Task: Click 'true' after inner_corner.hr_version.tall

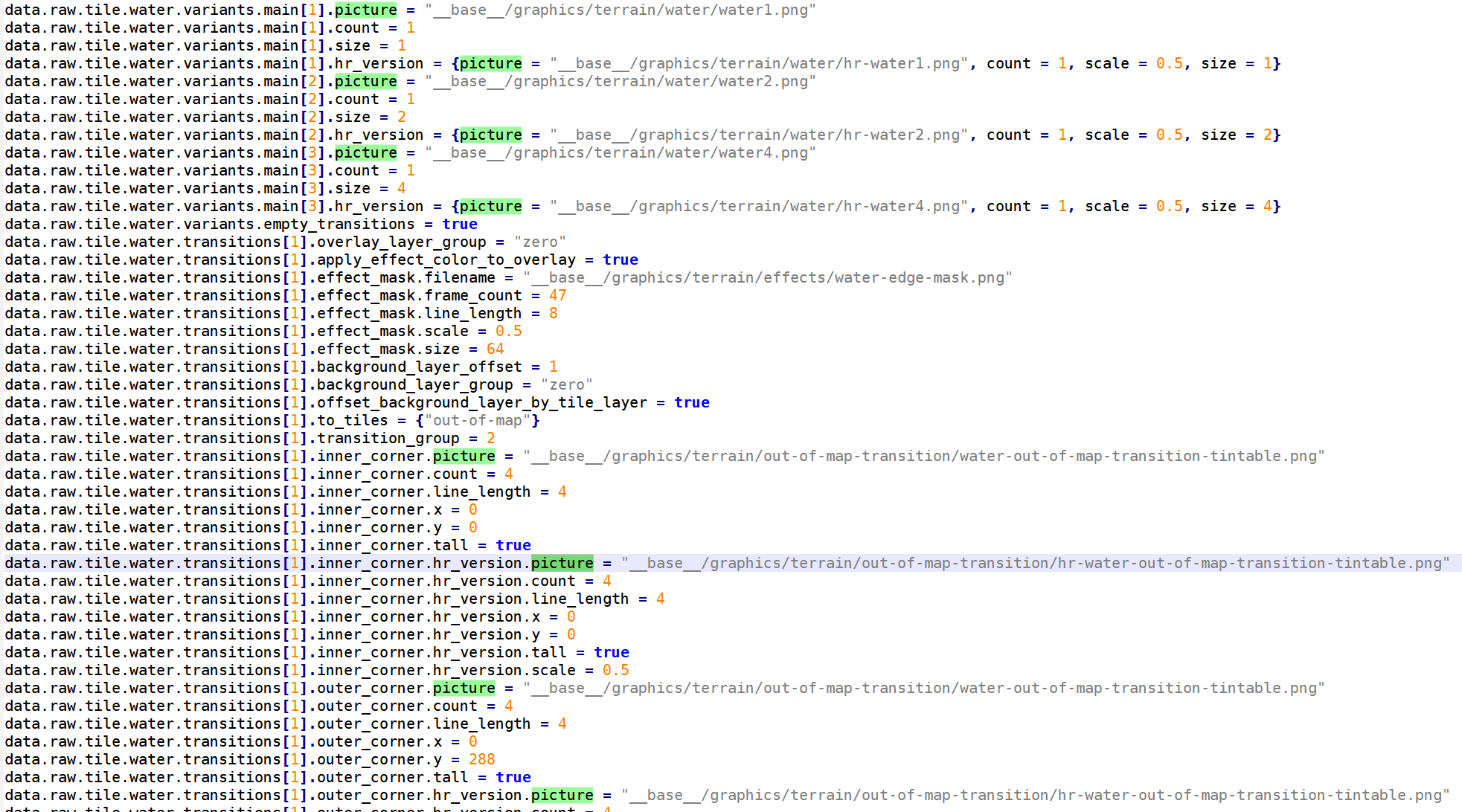Action: pos(612,652)
